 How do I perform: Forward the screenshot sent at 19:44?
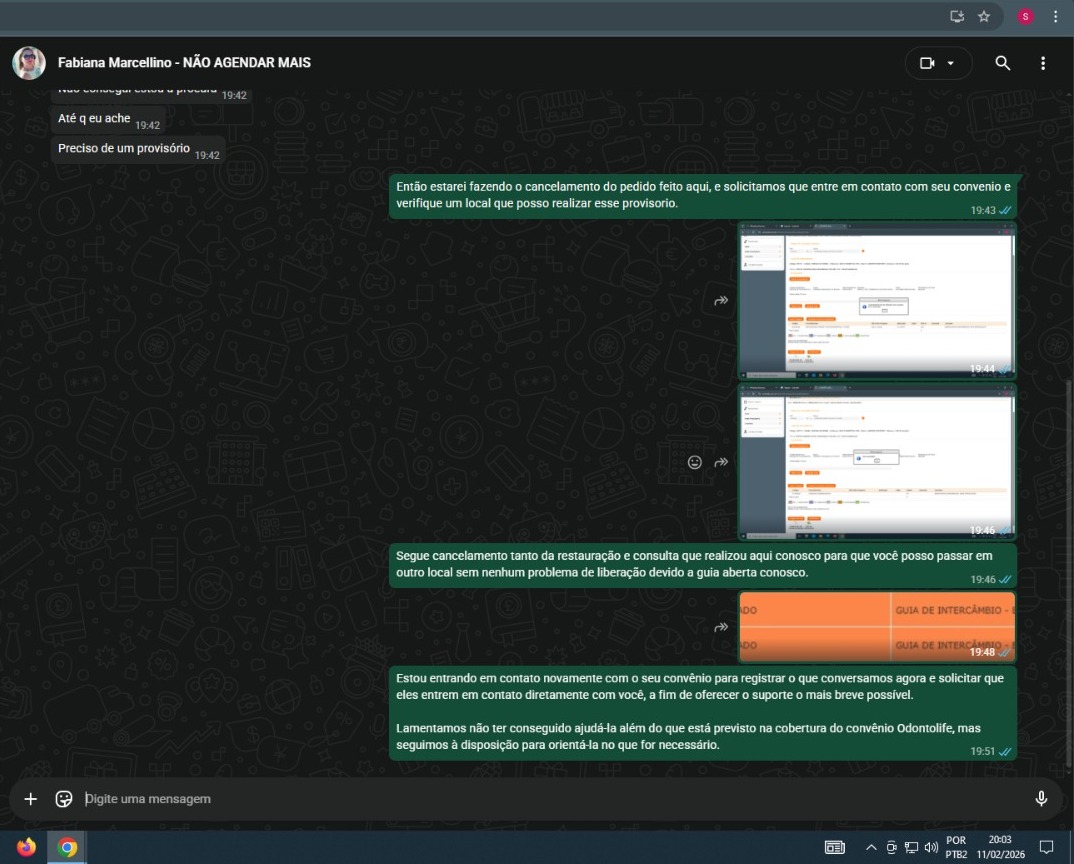[x=721, y=300]
